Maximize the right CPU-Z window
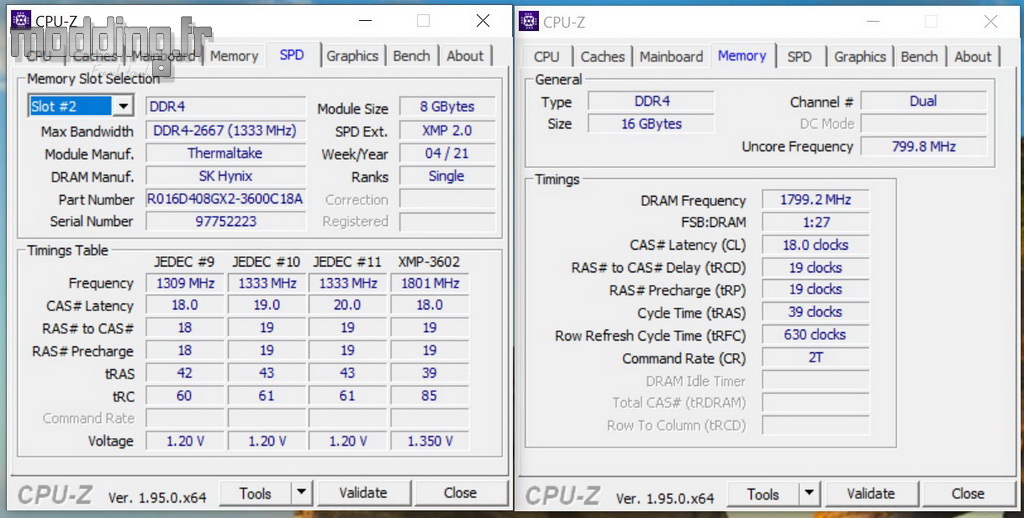Viewport: 1024px width, 518px height. [x=931, y=22]
